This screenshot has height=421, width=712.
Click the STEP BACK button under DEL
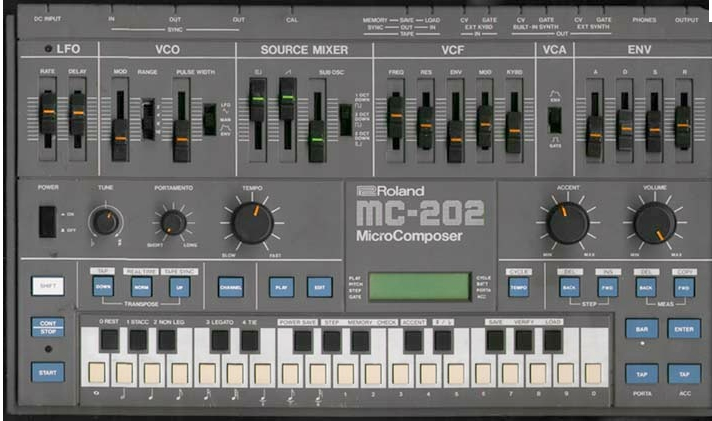[x=569, y=287]
